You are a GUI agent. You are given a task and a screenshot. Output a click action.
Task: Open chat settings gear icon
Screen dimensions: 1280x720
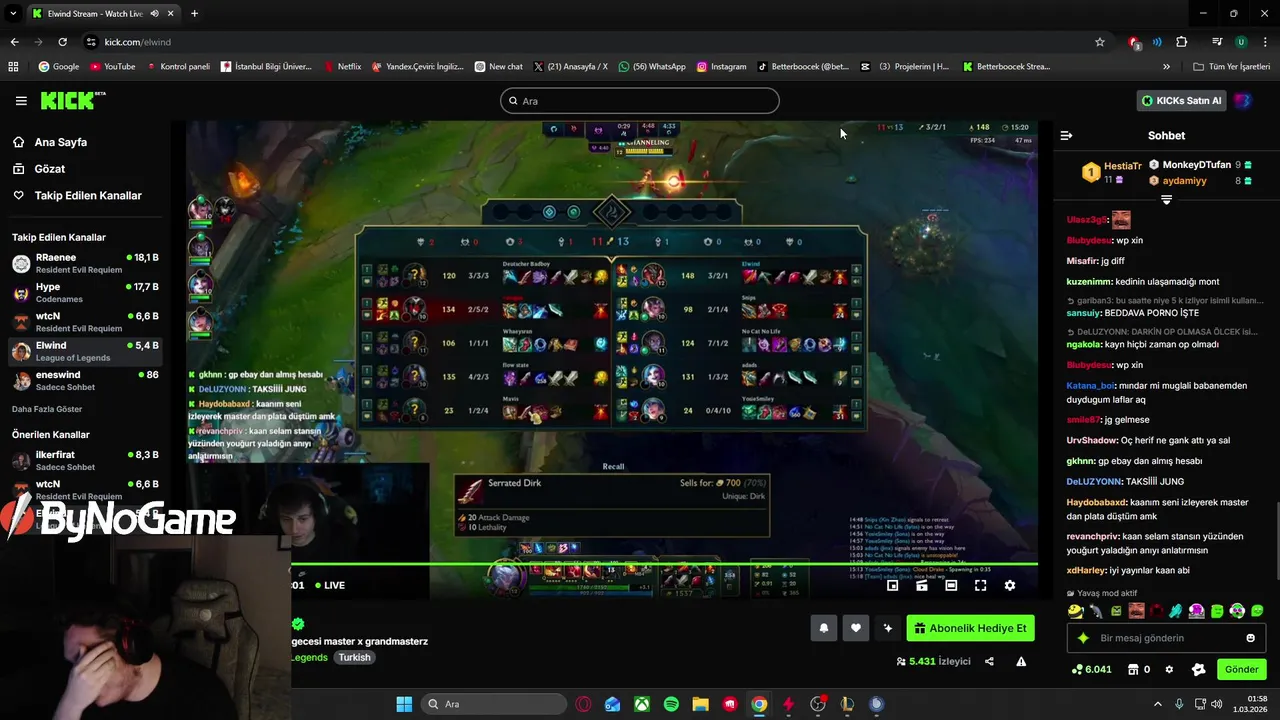coord(1169,669)
